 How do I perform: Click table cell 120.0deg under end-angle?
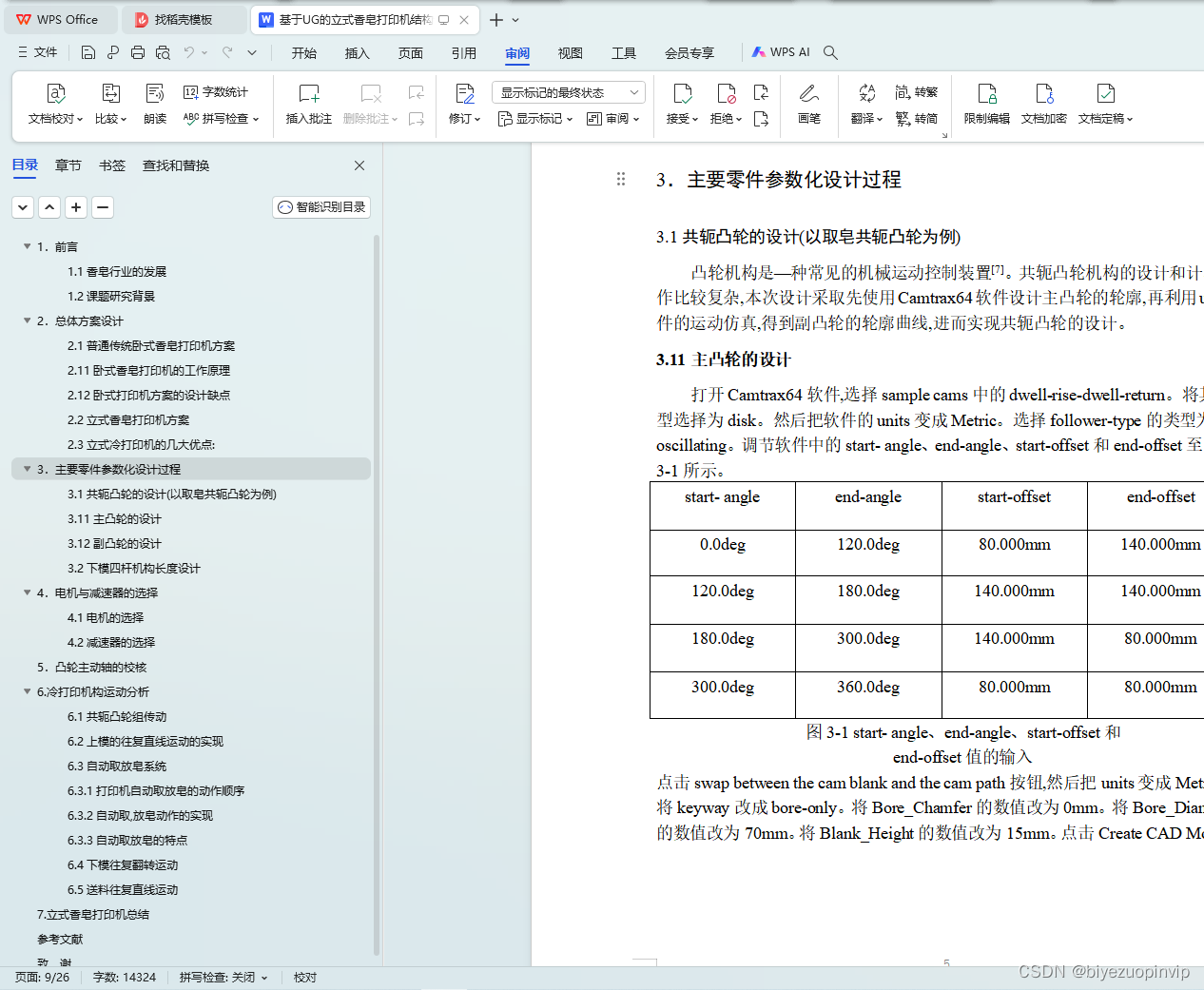coord(868,545)
